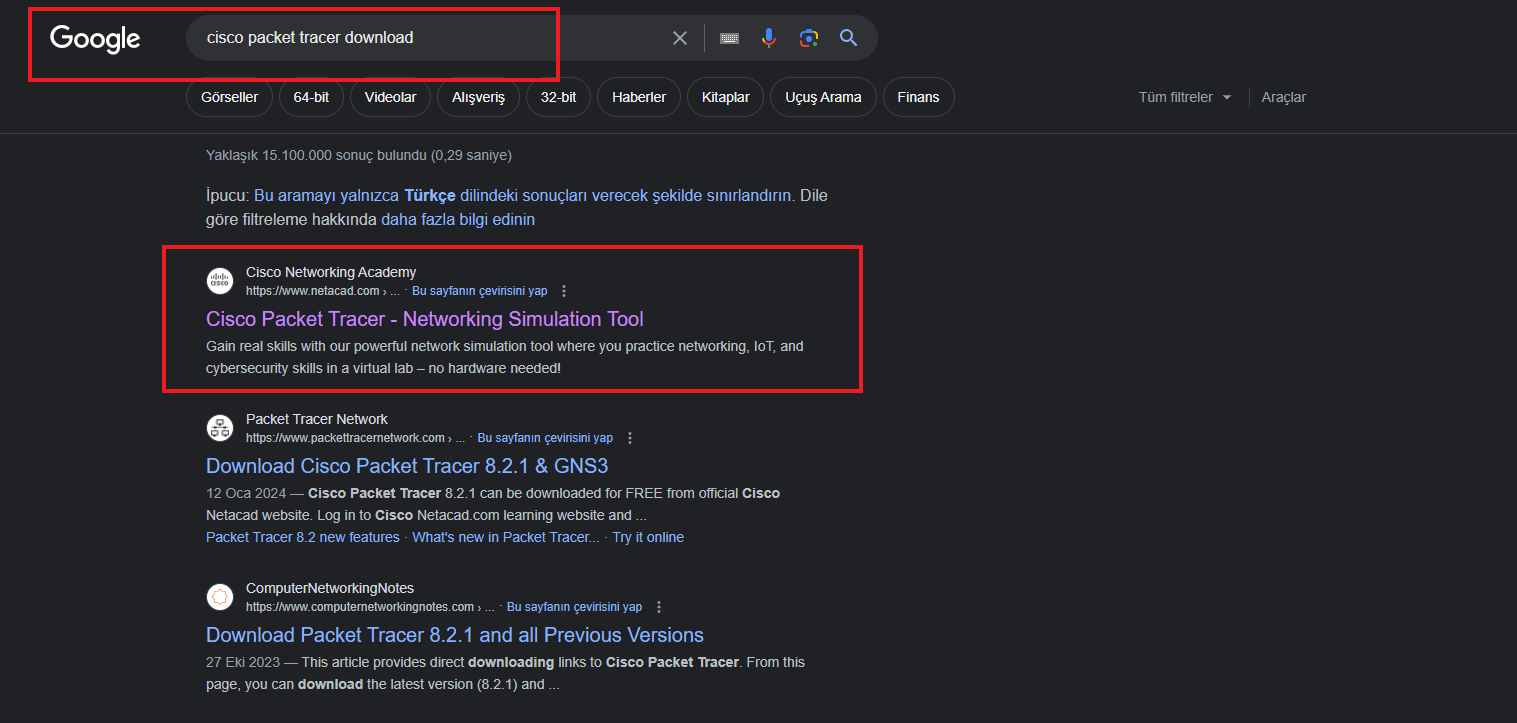Click daha fazla bilgi edinin link
This screenshot has height=723, width=1517.
[458, 219]
